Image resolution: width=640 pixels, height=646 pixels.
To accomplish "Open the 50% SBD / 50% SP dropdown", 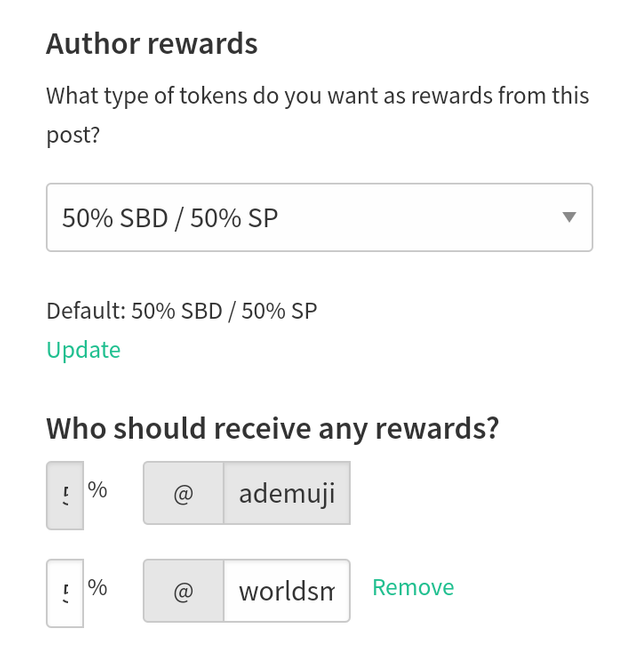I will (319, 218).
